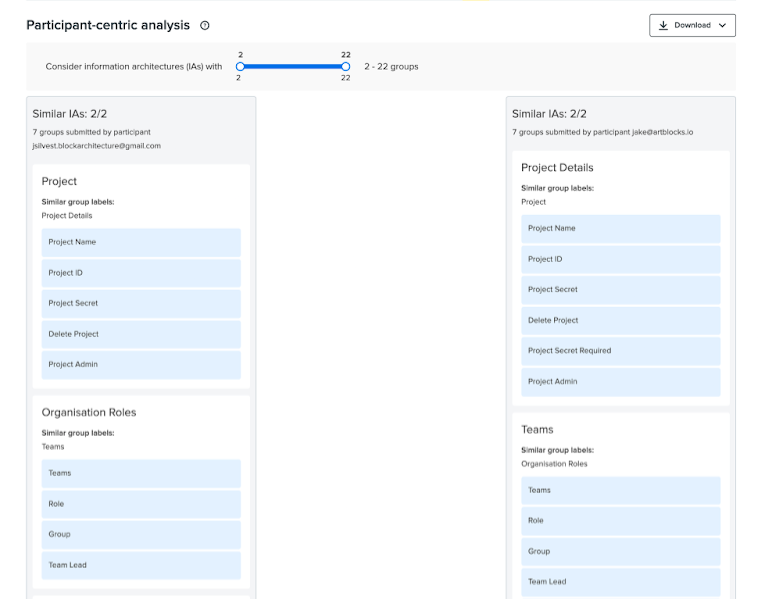The image size is (765, 599).
Task: Click the blue slider track middle
Action: (x=293, y=66)
